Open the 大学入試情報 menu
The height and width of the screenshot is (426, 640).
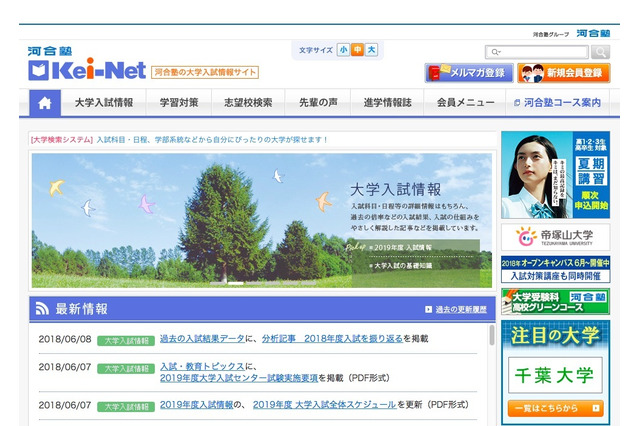point(104,103)
